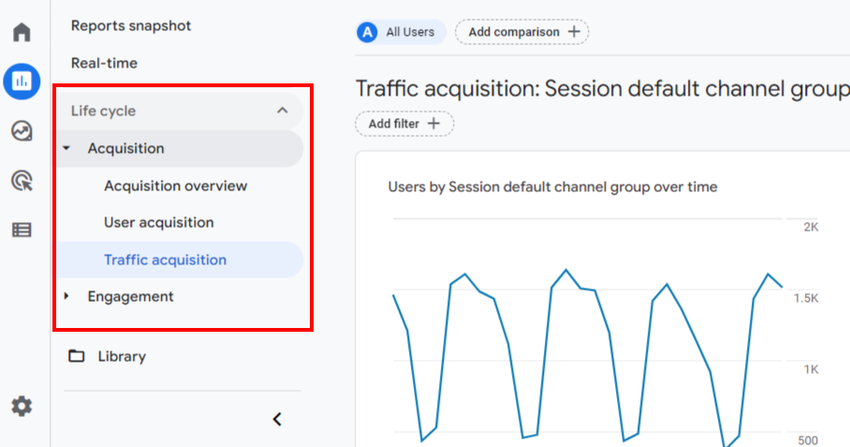Select the Acquisition menu label
Viewport: 850px width, 447px height.
coord(126,148)
